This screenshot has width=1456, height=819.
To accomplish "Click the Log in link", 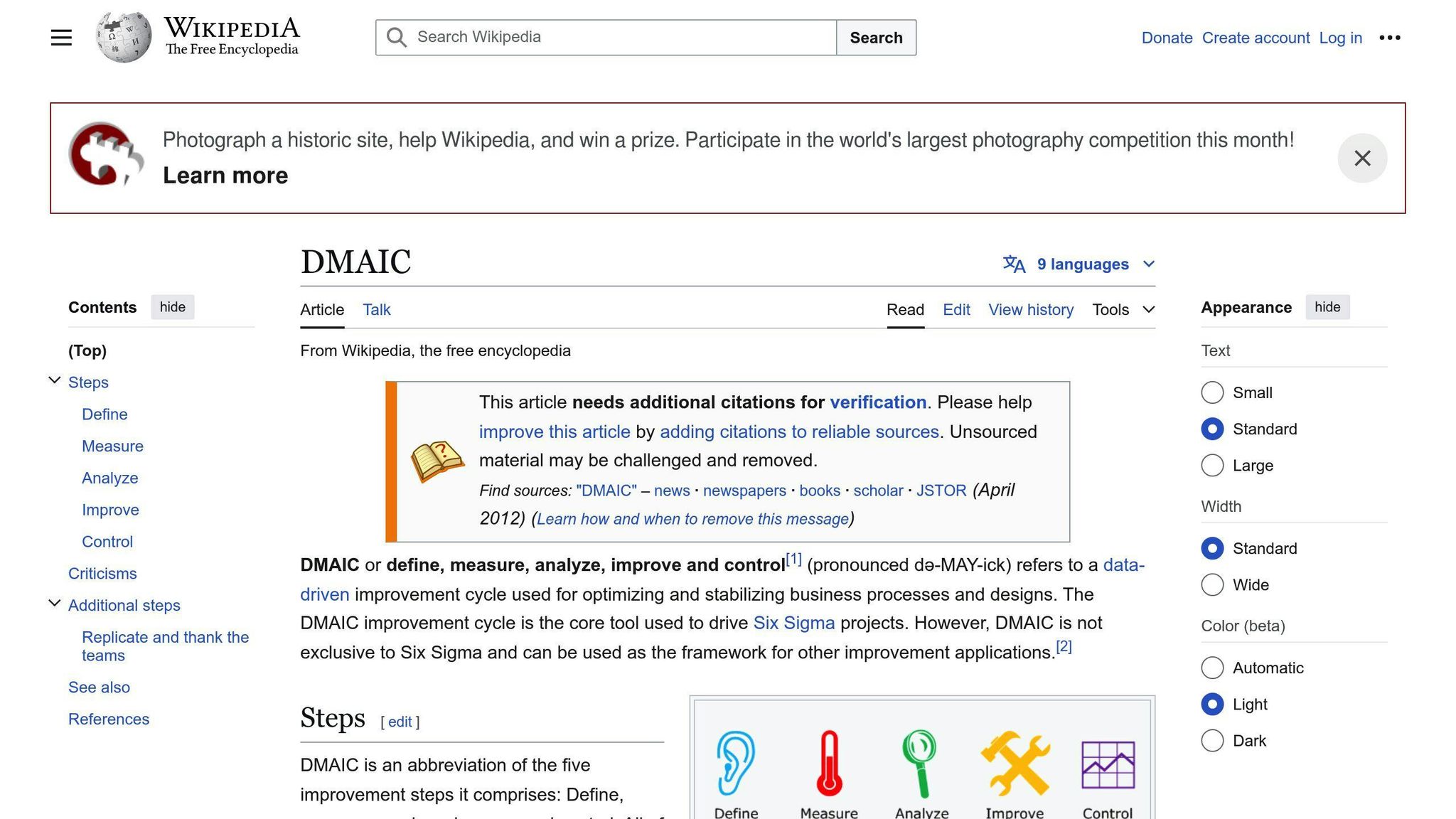I will [1340, 38].
